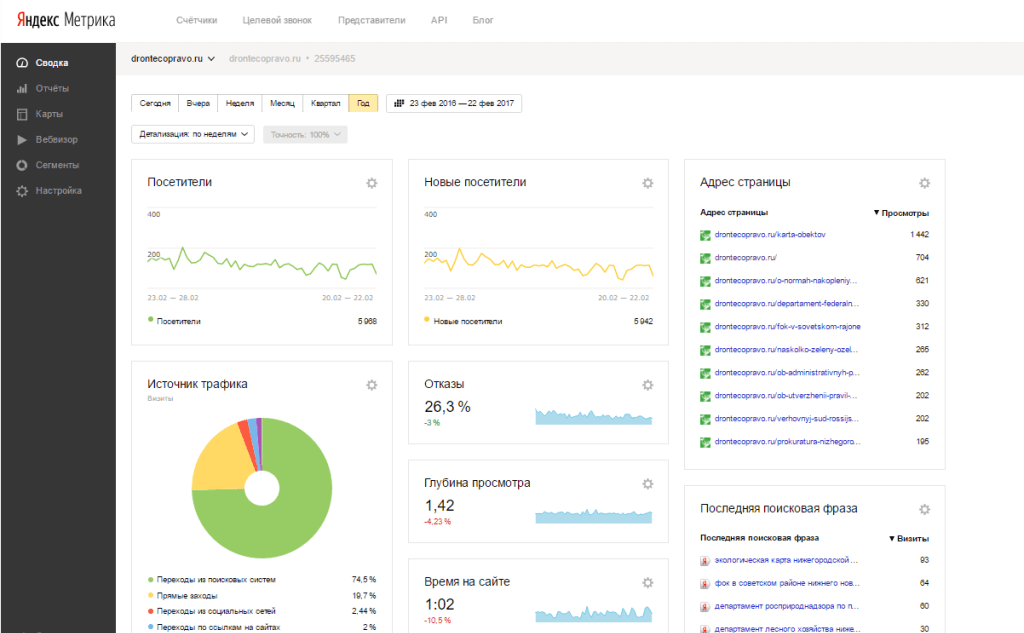Click gear icon on Новые посетители widget

pyautogui.click(x=647, y=183)
